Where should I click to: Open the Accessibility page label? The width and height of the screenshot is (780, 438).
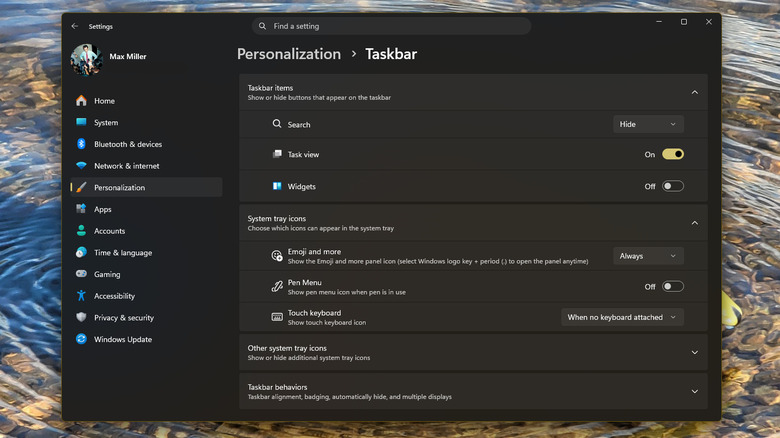(x=114, y=296)
